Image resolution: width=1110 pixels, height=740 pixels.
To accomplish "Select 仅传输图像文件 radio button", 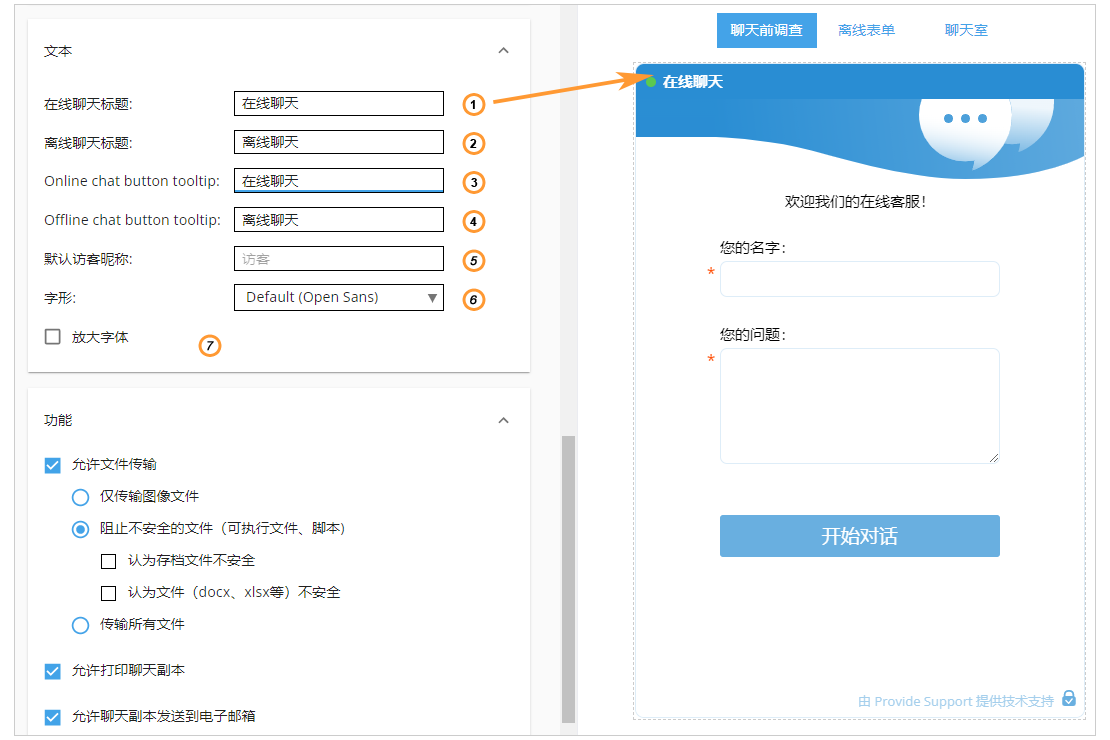I will (x=81, y=497).
